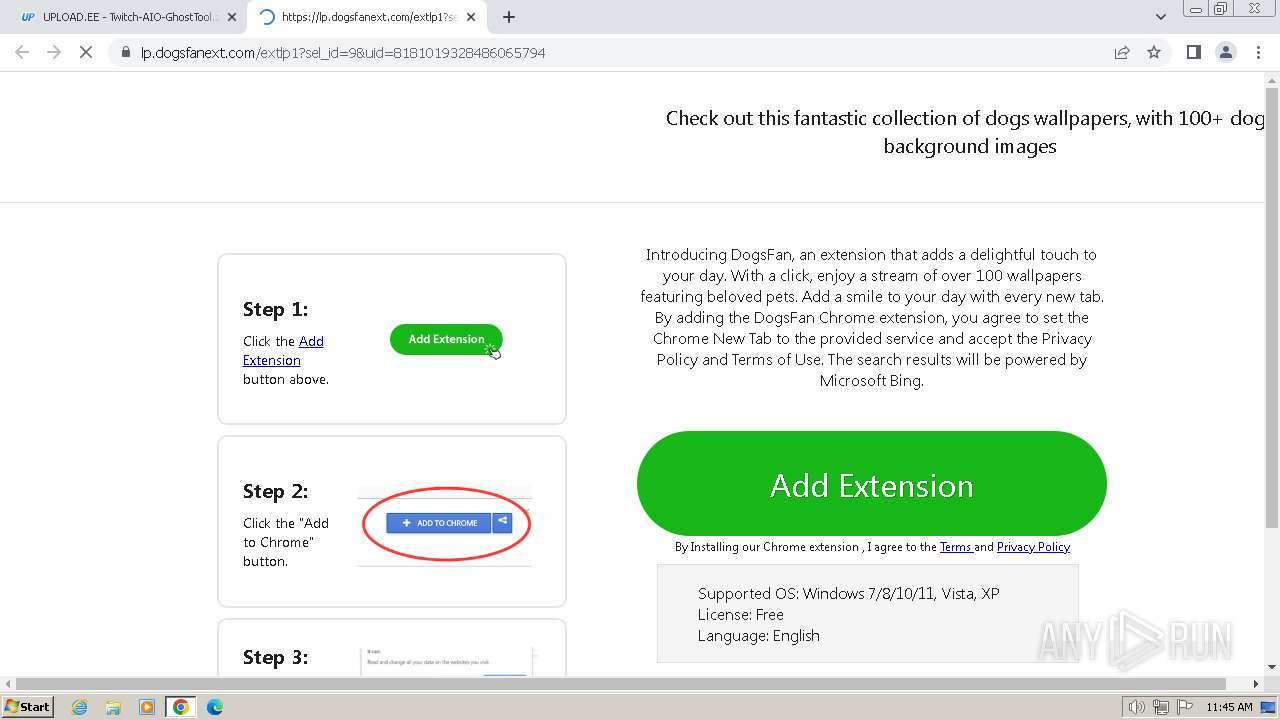The width and height of the screenshot is (1280, 720).
Task: Expand the tab search chevron
Action: pos(1160,17)
